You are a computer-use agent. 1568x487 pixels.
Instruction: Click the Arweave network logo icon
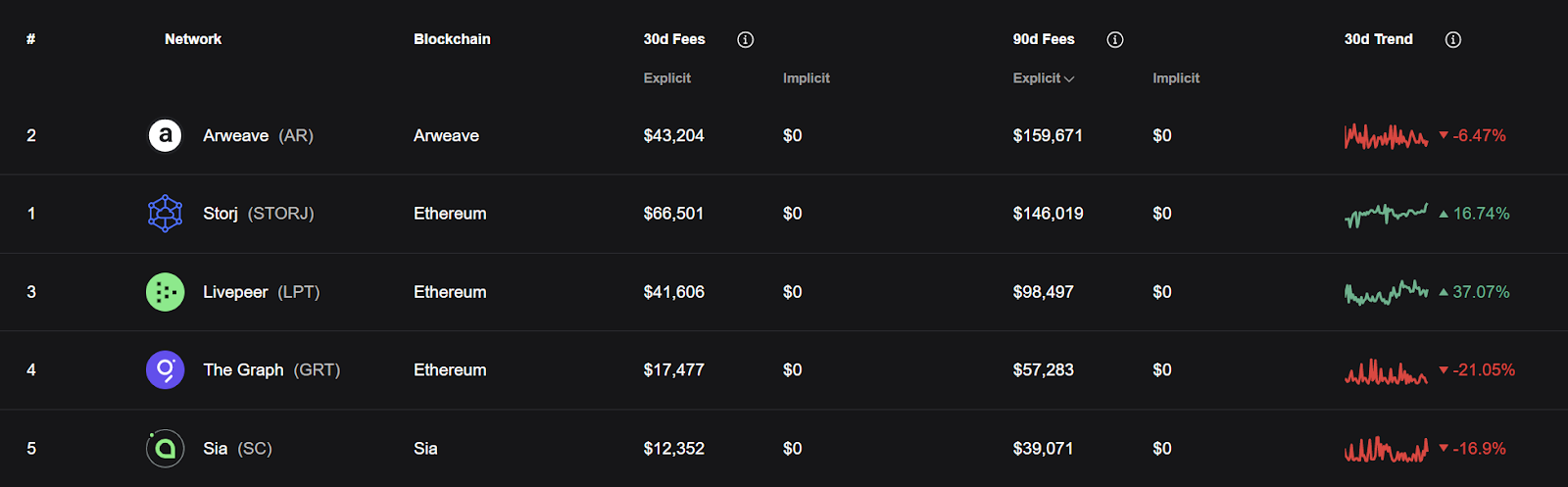pos(165,135)
